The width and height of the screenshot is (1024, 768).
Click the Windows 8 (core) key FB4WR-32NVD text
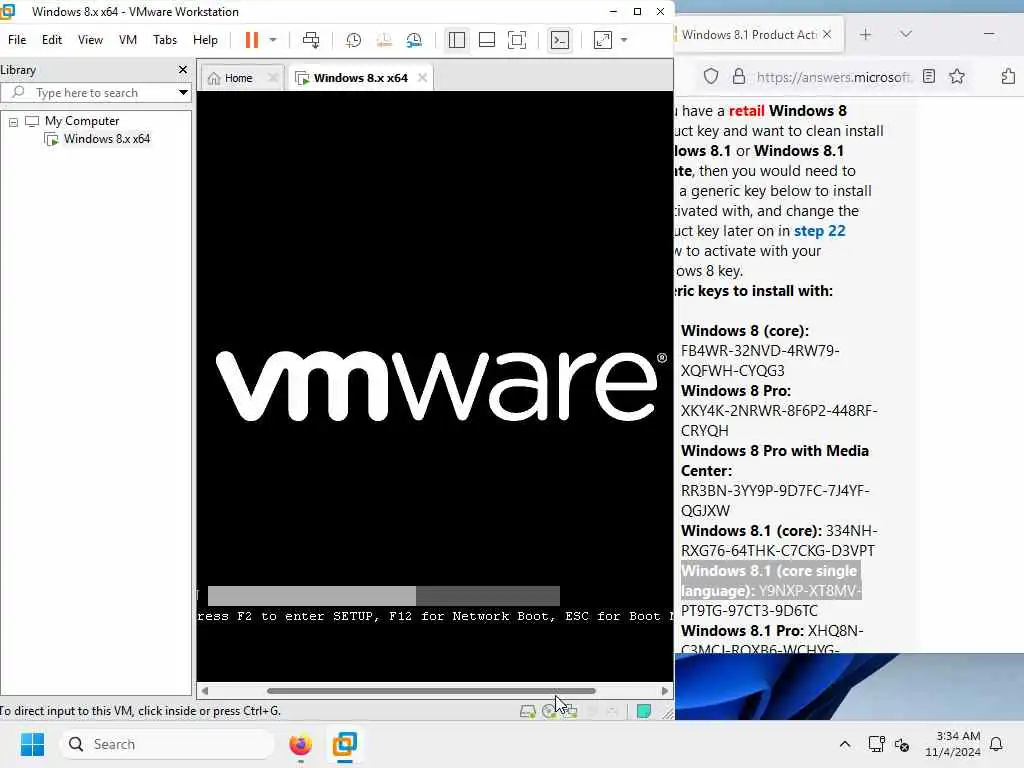coord(760,360)
